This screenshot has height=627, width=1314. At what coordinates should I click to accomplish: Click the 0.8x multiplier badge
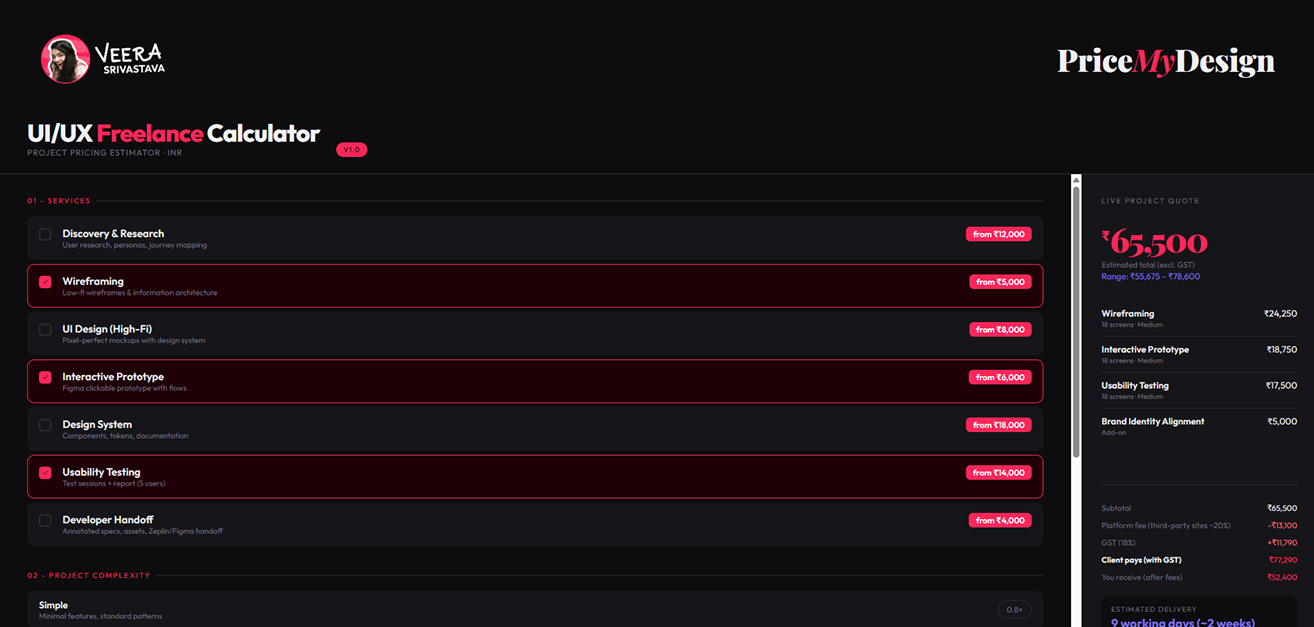[x=1014, y=609]
